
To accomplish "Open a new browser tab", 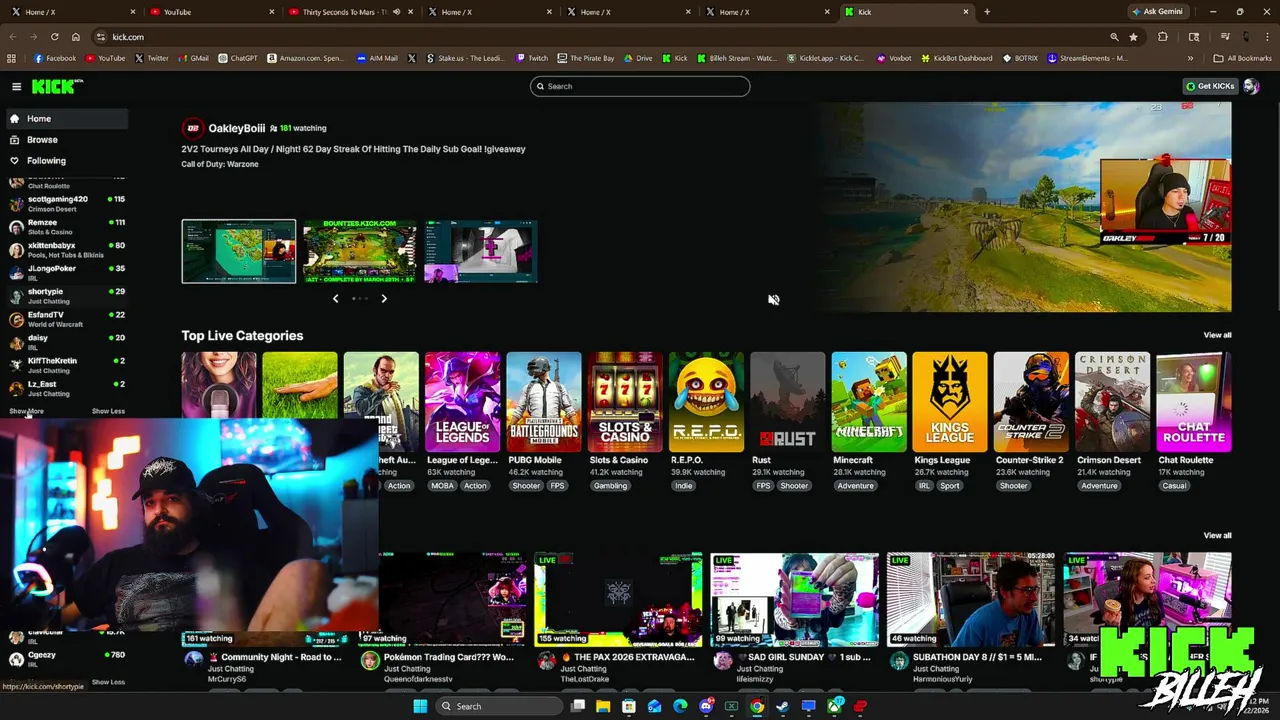I will click(x=987, y=12).
